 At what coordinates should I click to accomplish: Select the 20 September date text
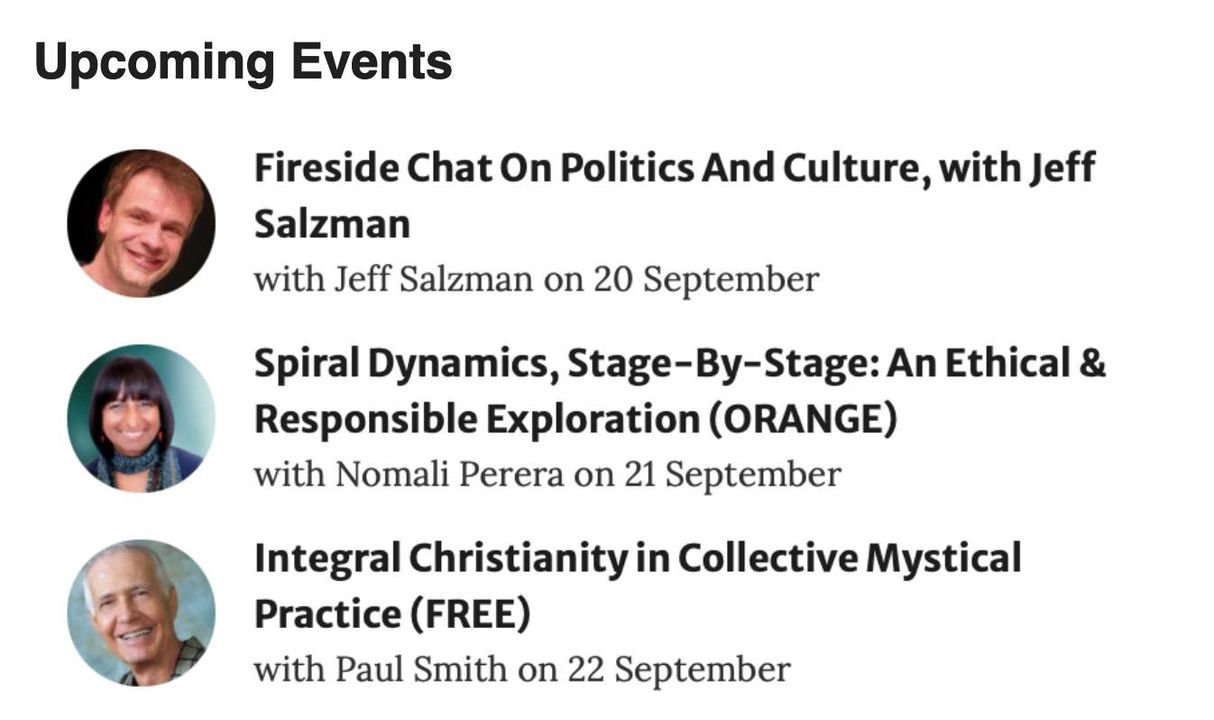pos(706,279)
